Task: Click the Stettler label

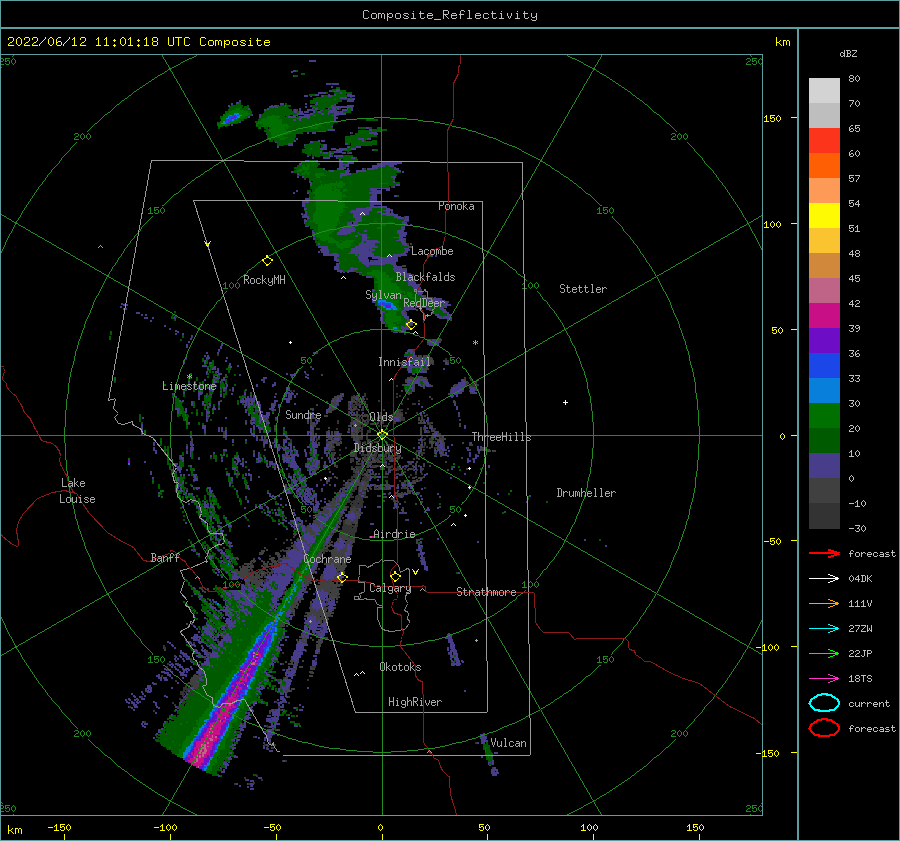Action: coord(583,289)
